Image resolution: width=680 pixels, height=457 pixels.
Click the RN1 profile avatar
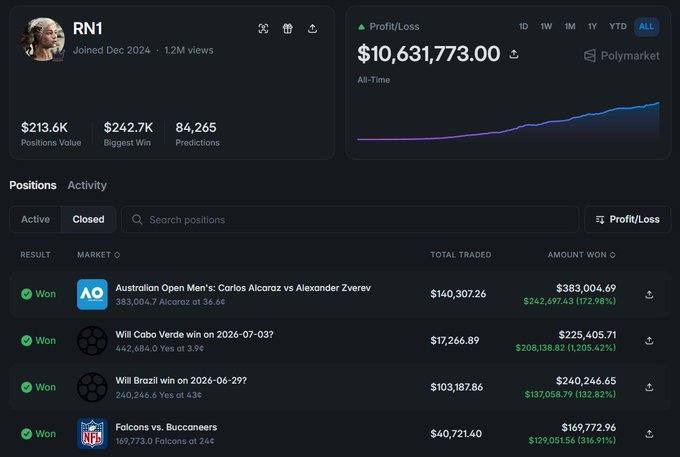pos(42,39)
